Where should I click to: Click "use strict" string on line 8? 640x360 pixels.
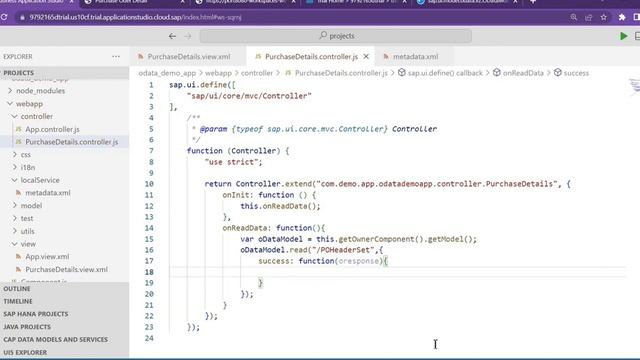click(231, 162)
